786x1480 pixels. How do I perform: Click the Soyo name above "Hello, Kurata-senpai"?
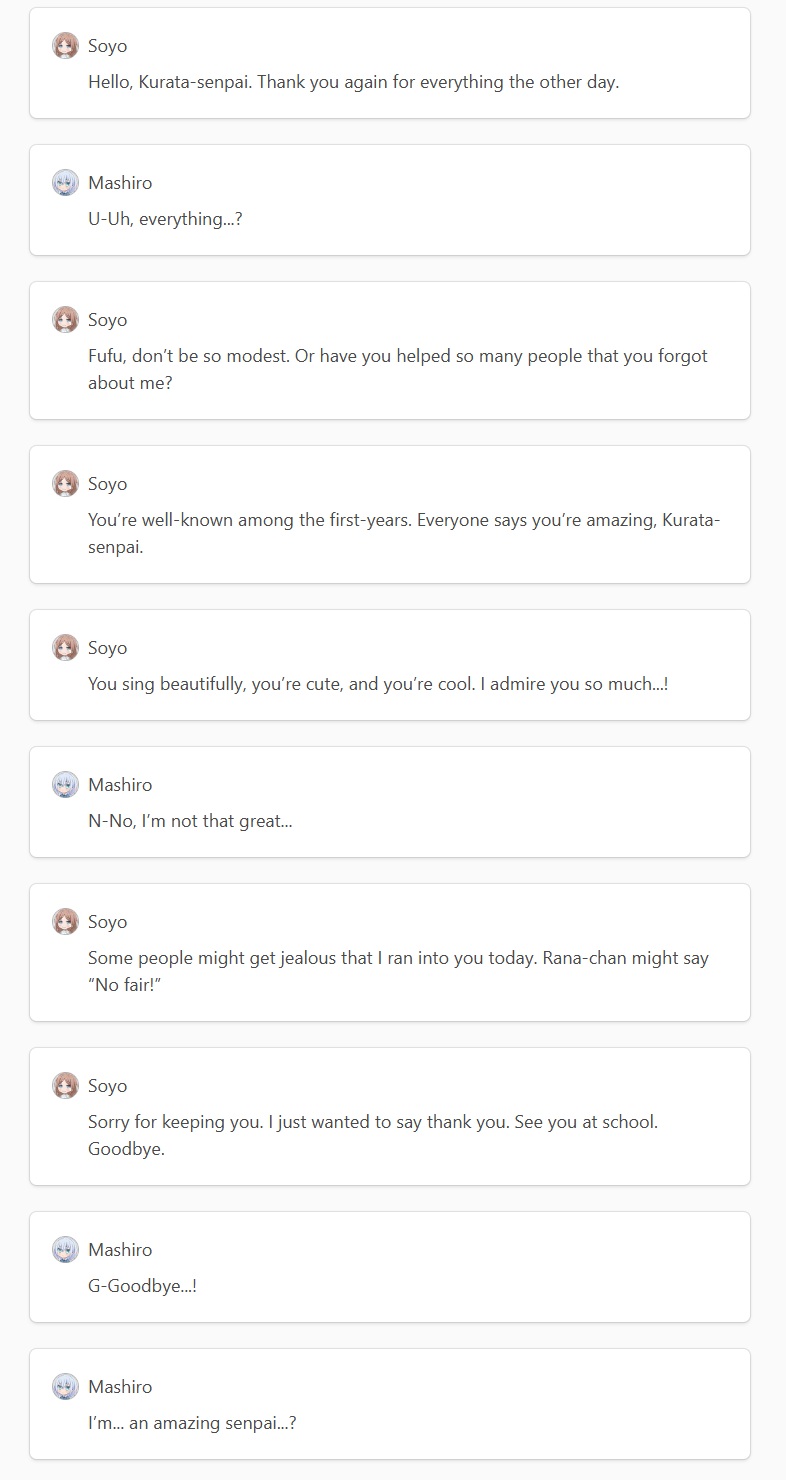point(108,46)
